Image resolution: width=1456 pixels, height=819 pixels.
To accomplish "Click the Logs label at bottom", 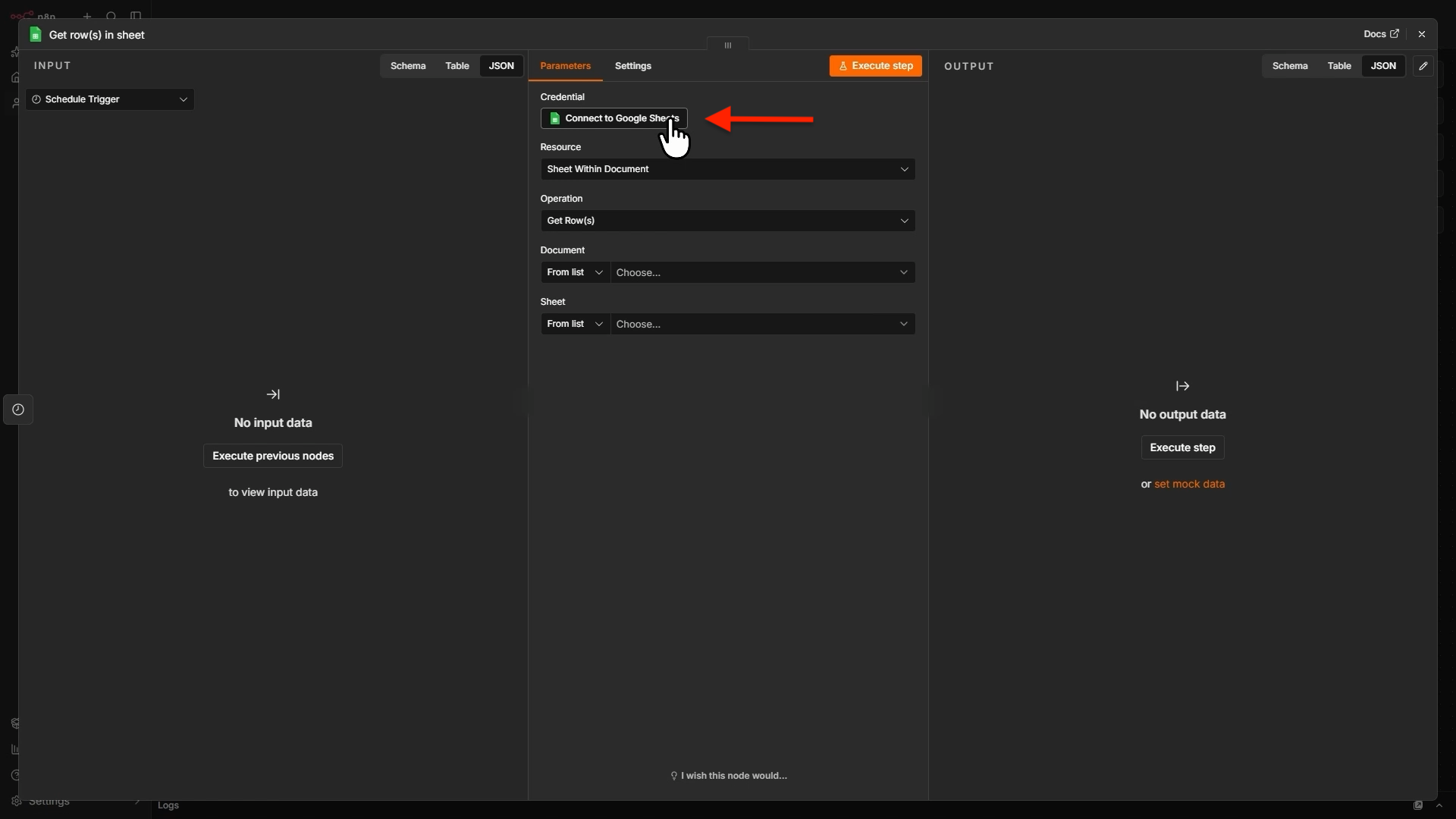I will (x=168, y=805).
